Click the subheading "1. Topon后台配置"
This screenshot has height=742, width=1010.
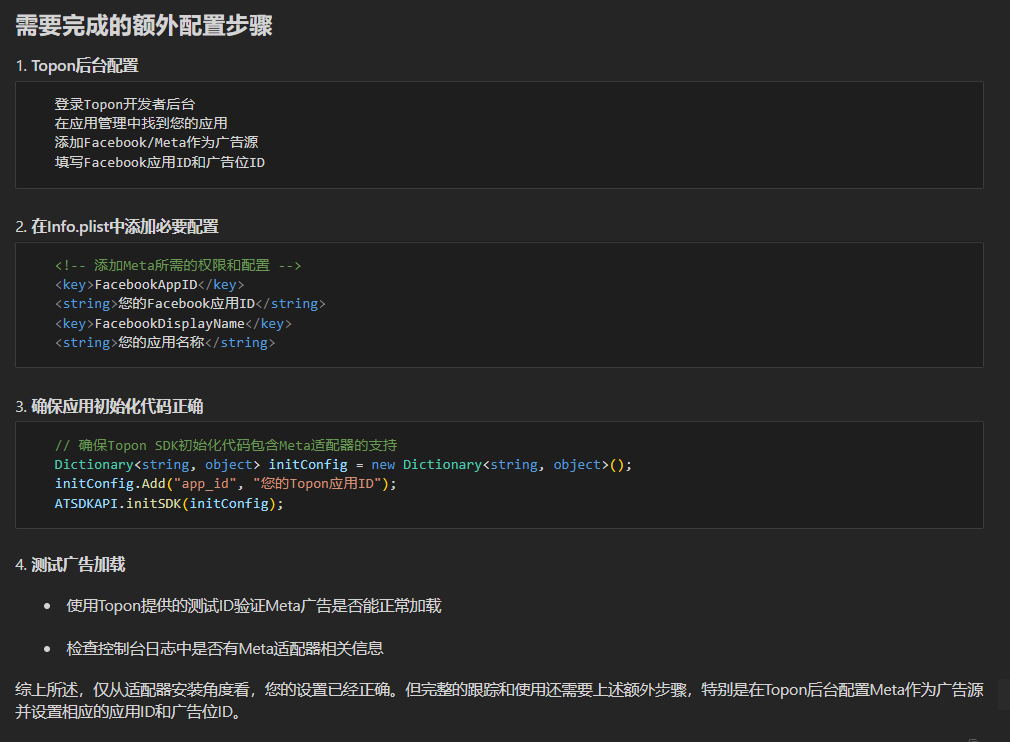coord(77,66)
